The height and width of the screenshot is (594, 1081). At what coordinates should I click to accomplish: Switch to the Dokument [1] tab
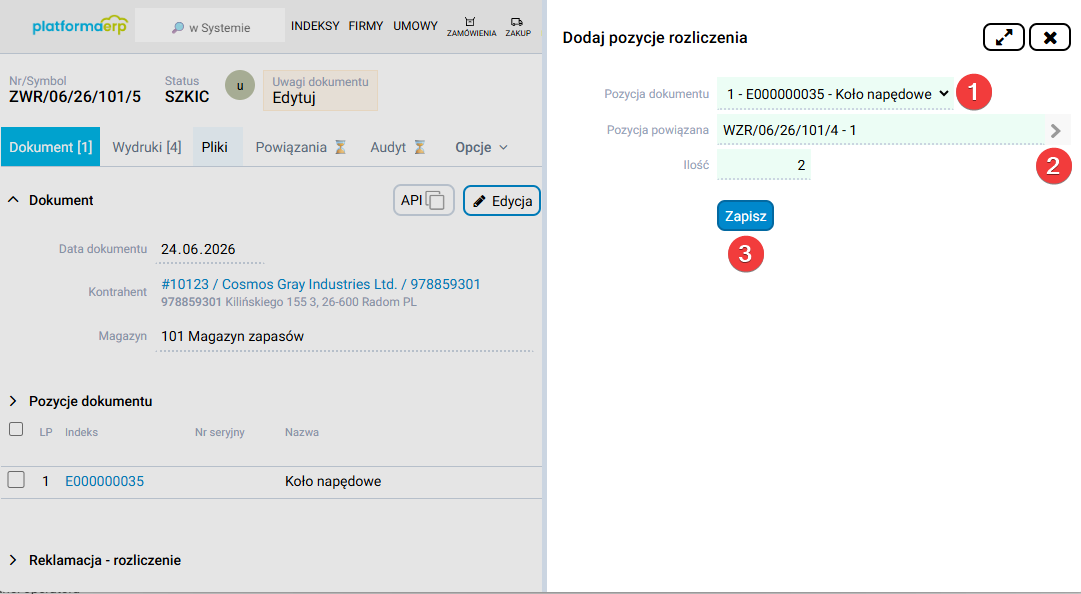pos(50,147)
